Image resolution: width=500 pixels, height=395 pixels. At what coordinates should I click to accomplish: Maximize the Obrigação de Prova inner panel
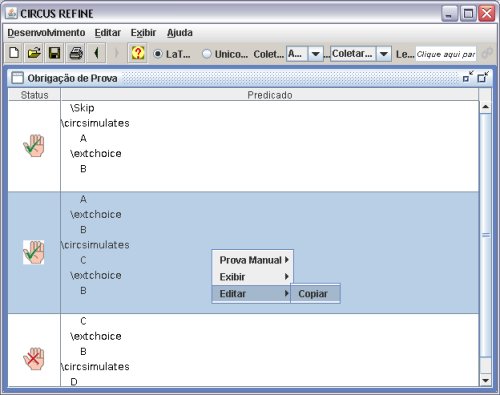483,77
